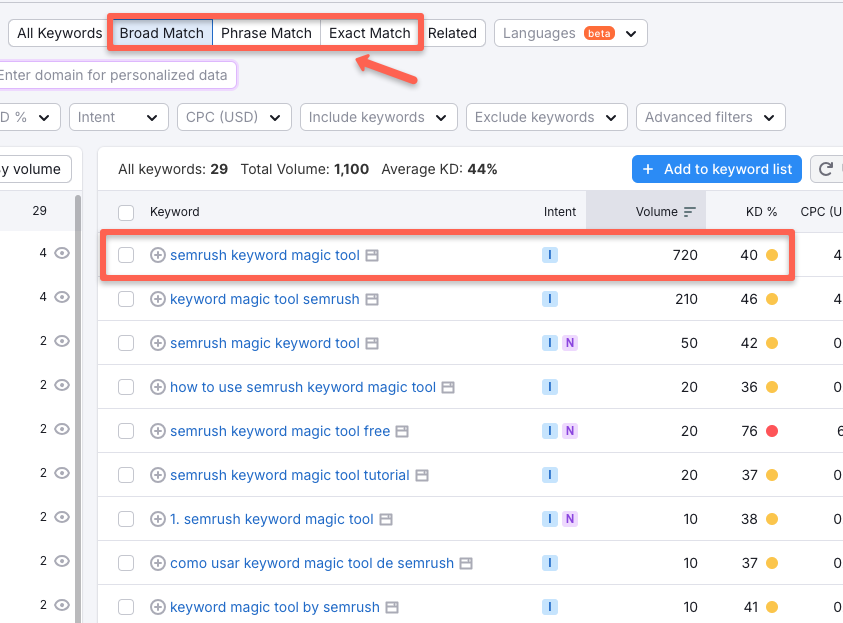Click the Add to keyword list button
This screenshot has width=843, height=623.
pos(716,169)
